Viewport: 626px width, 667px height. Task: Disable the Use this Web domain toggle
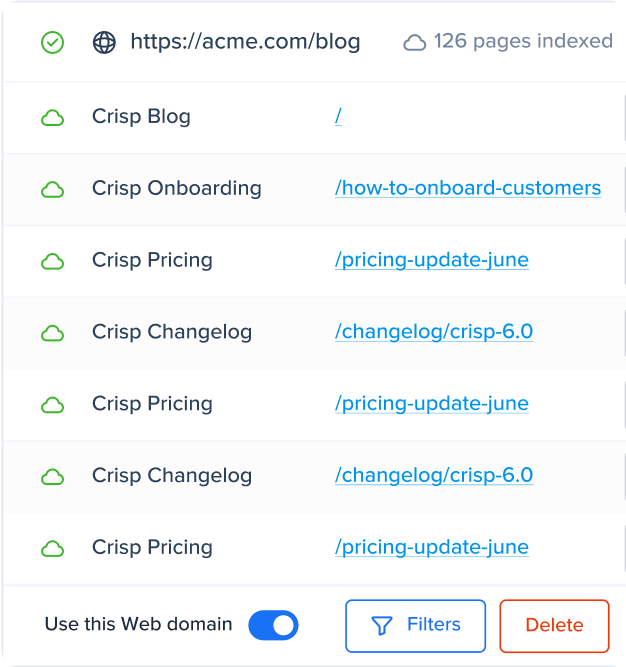point(273,626)
